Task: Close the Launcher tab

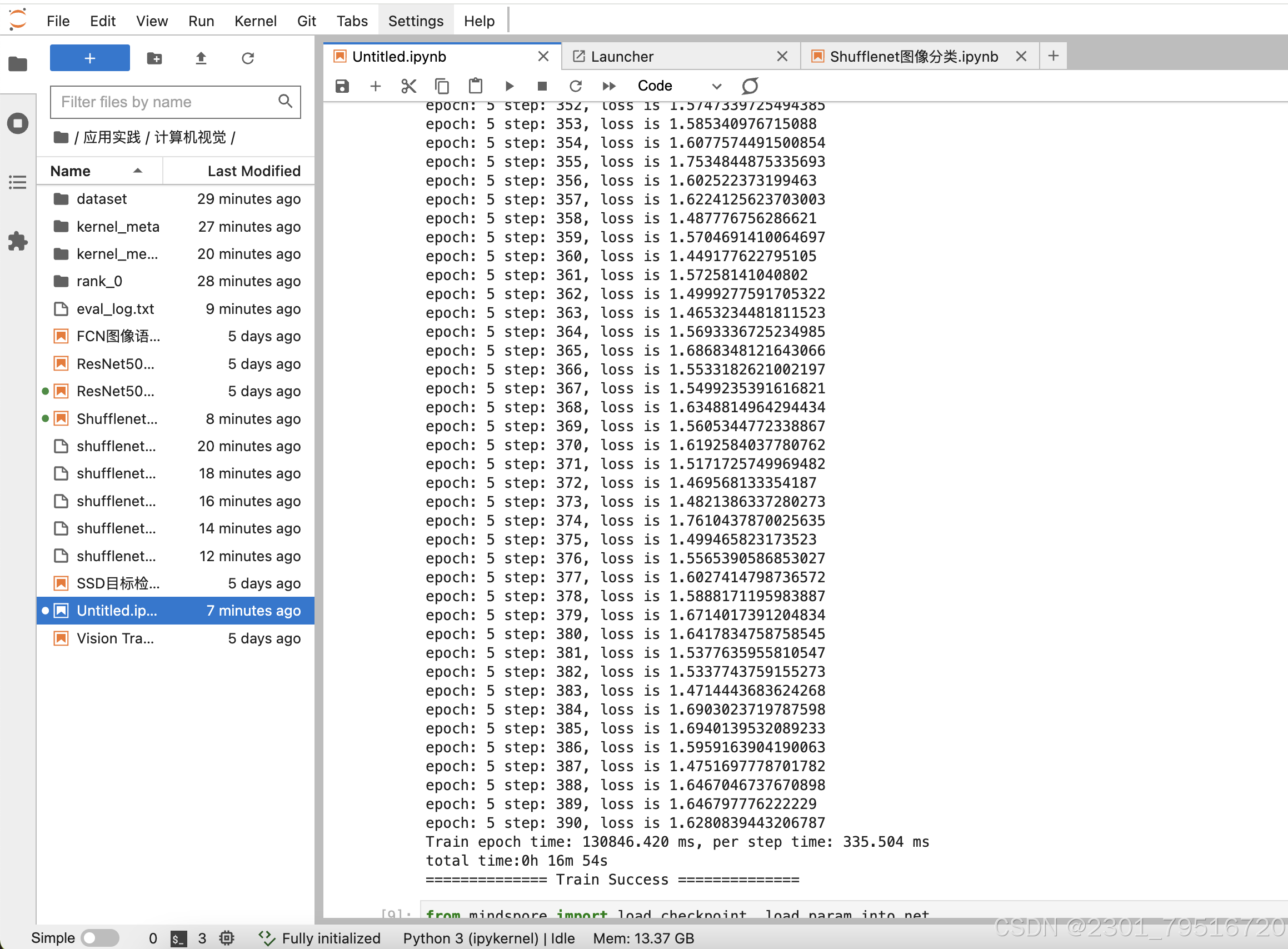Action: 782,56
